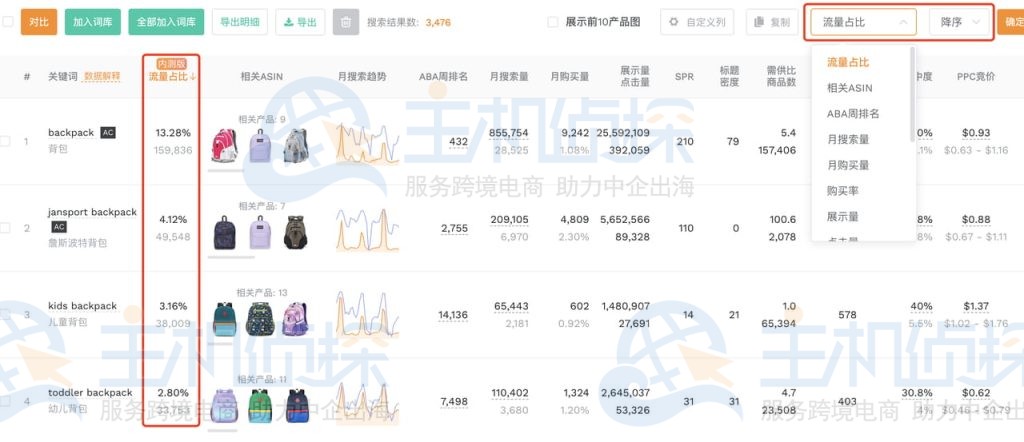Click the 全部加入词库 button
This screenshot has height=442, width=1024.
pos(166,22)
